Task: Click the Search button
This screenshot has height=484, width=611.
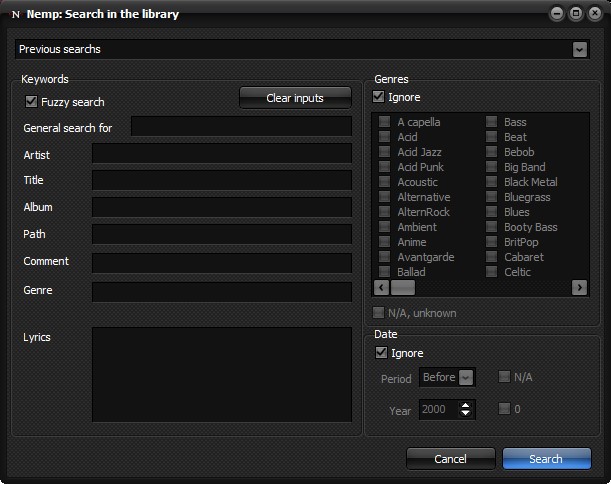Action: click(x=546, y=459)
